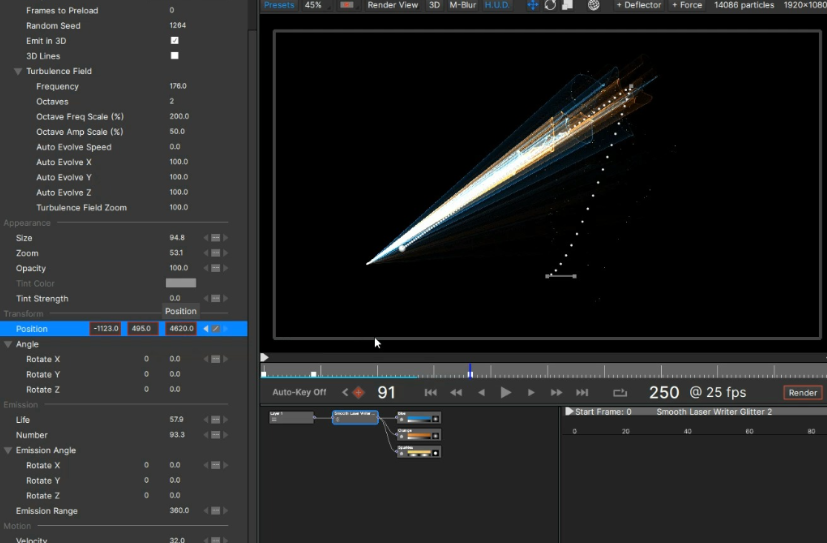The height and width of the screenshot is (543, 827).
Task: Toggle the H.U.D. display button
Action: [x=496, y=5]
